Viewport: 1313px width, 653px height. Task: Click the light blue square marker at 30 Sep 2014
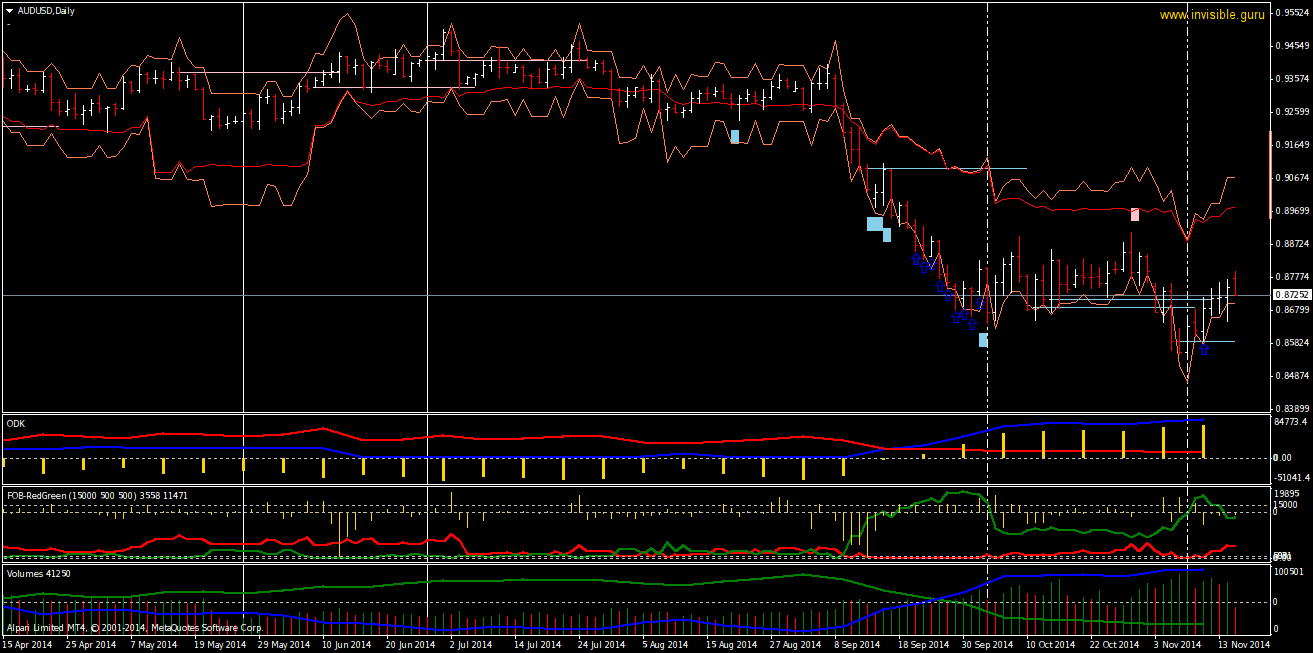(x=983, y=340)
